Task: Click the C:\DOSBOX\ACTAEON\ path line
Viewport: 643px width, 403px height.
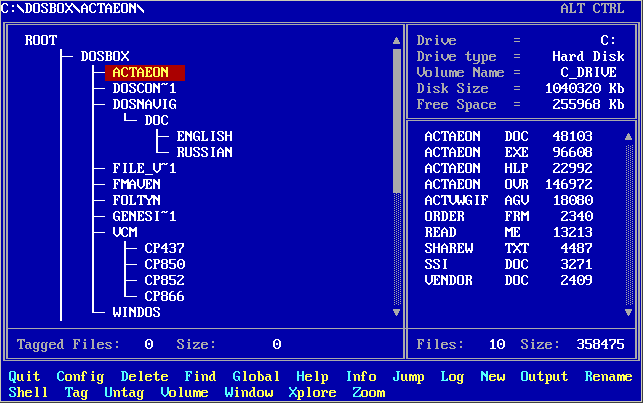Action: [73, 8]
